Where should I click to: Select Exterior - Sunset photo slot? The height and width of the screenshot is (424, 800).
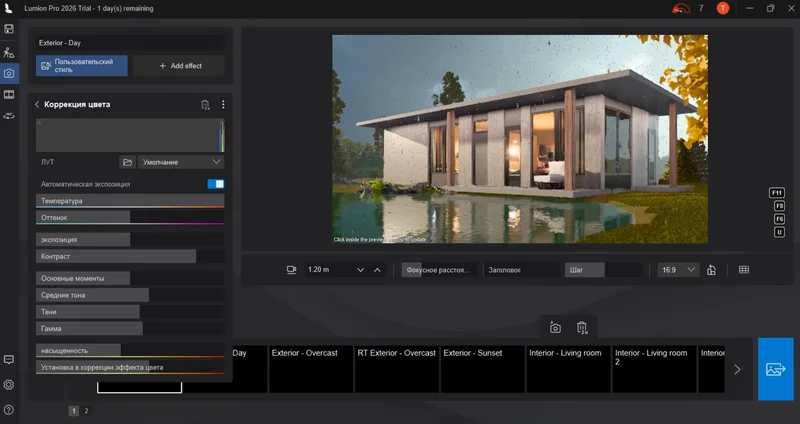coord(483,369)
